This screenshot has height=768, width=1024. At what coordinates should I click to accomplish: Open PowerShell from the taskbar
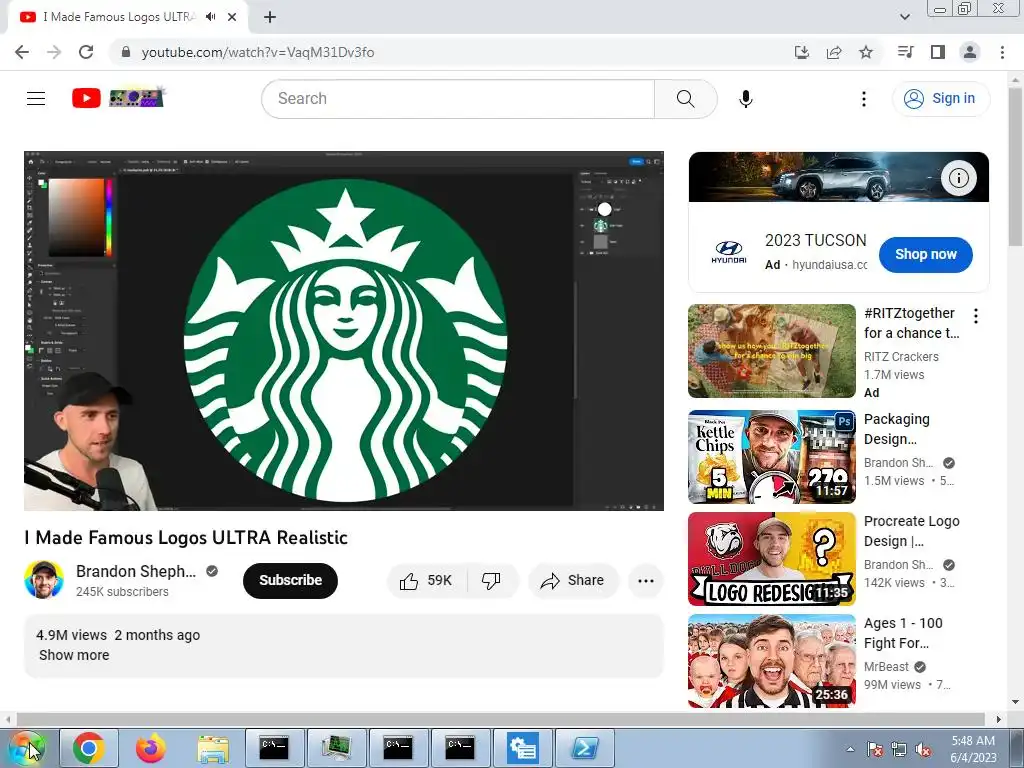click(585, 748)
